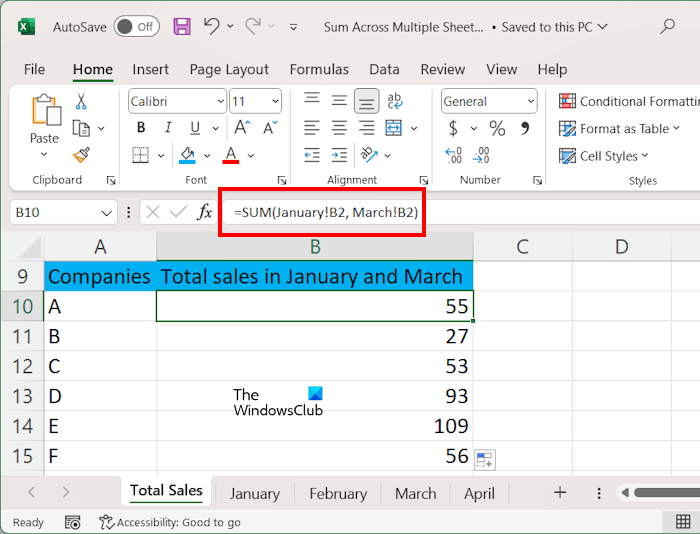The image size is (700, 534).
Task: Expand the Name Box dropdown arrow
Action: (106, 213)
